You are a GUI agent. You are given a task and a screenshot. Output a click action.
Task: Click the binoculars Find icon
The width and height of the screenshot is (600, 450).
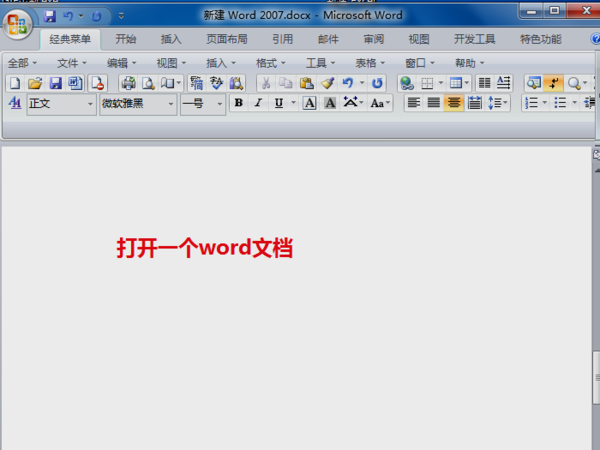coord(236,83)
